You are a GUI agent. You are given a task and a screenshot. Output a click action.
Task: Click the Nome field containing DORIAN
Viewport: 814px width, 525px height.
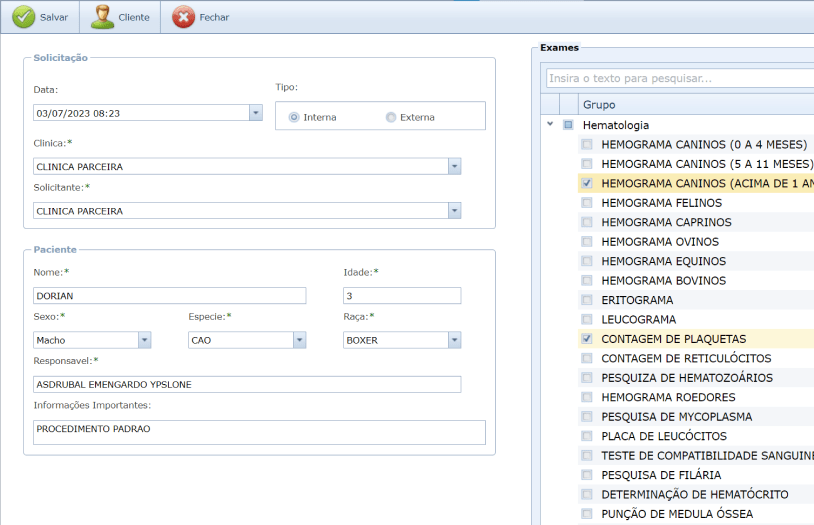click(169, 296)
